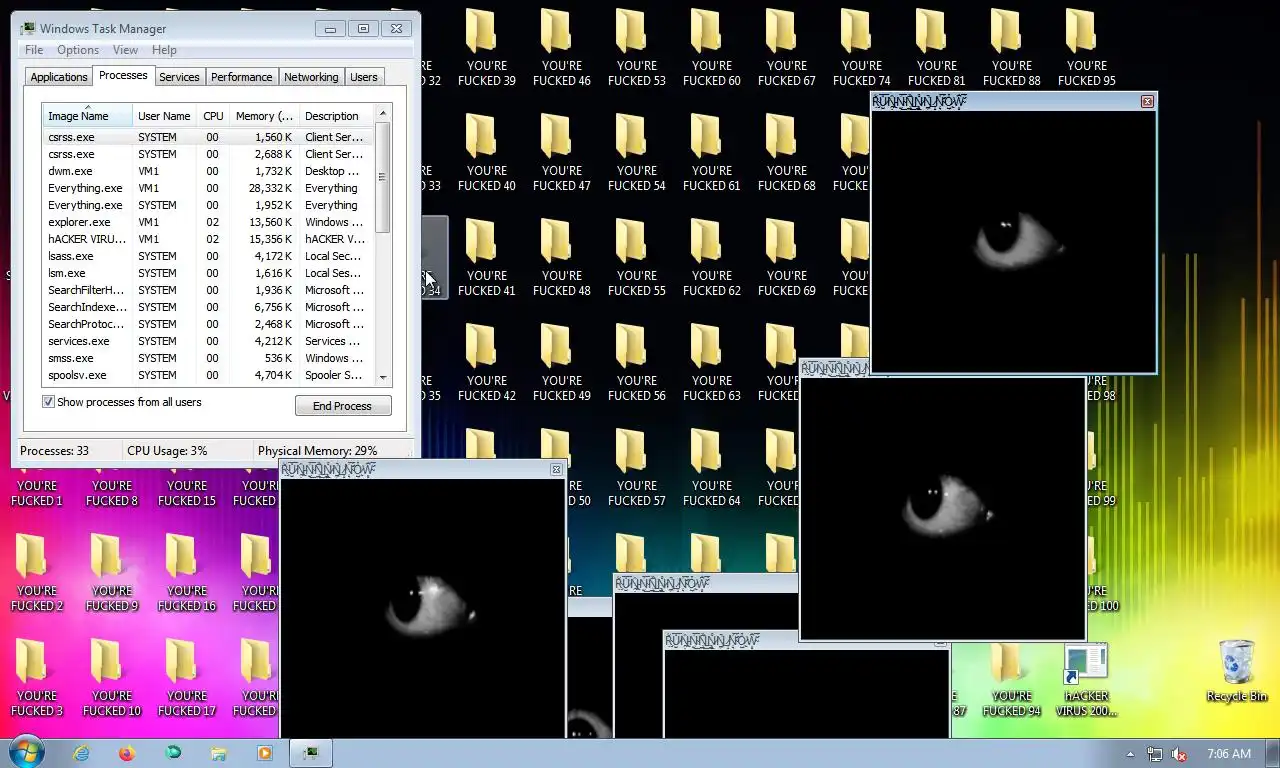Open the Start menu orb
This screenshot has width=1280, height=768.
(27, 752)
